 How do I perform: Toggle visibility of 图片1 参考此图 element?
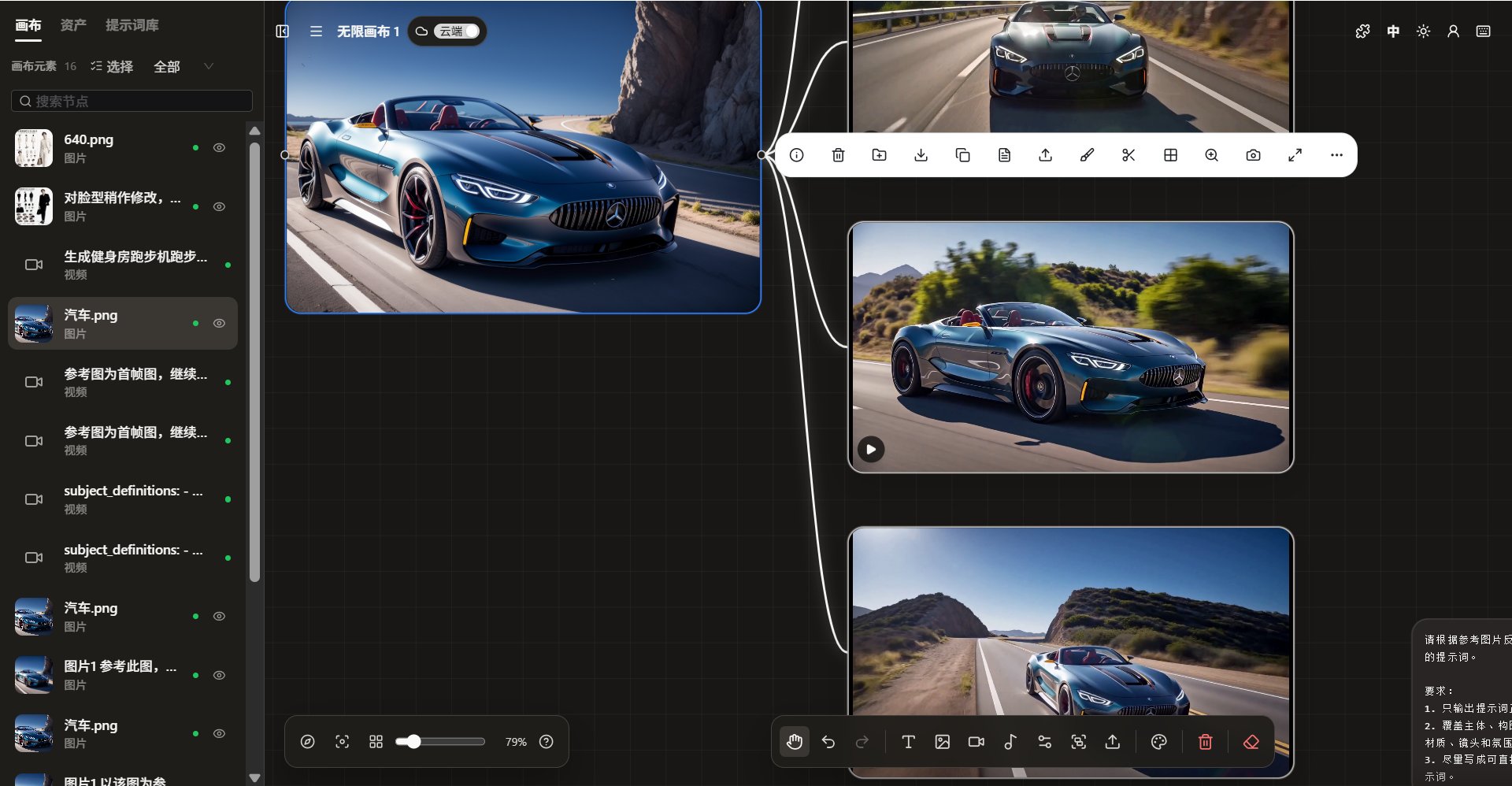coord(220,675)
